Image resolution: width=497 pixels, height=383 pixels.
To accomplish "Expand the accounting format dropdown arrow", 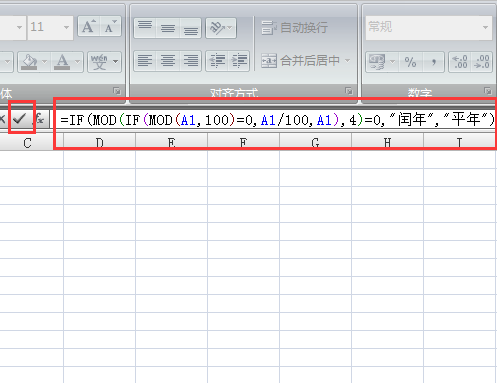I will (x=393, y=62).
